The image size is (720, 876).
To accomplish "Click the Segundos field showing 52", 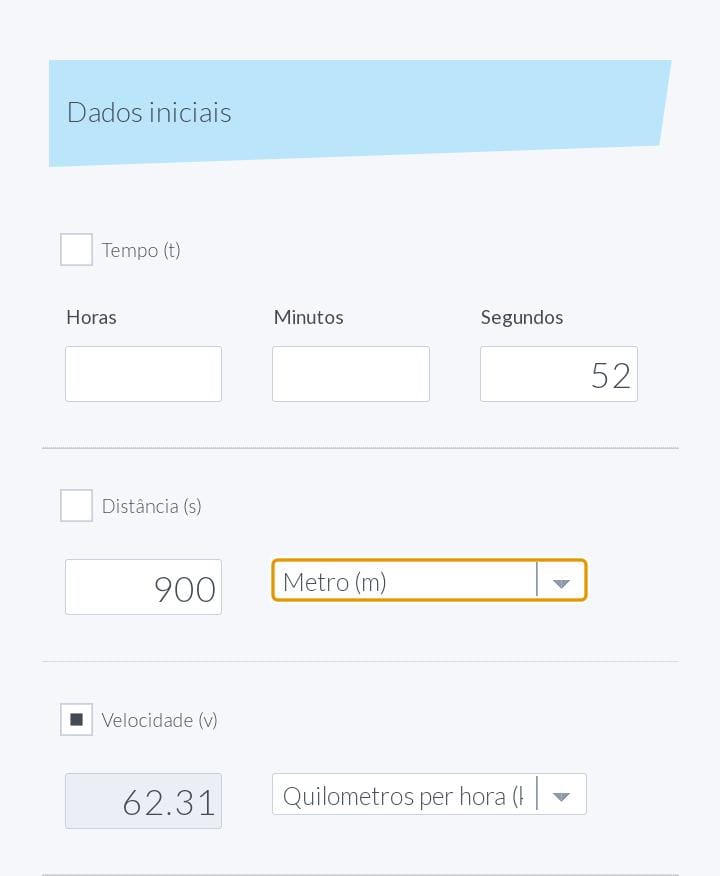I will (x=558, y=374).
